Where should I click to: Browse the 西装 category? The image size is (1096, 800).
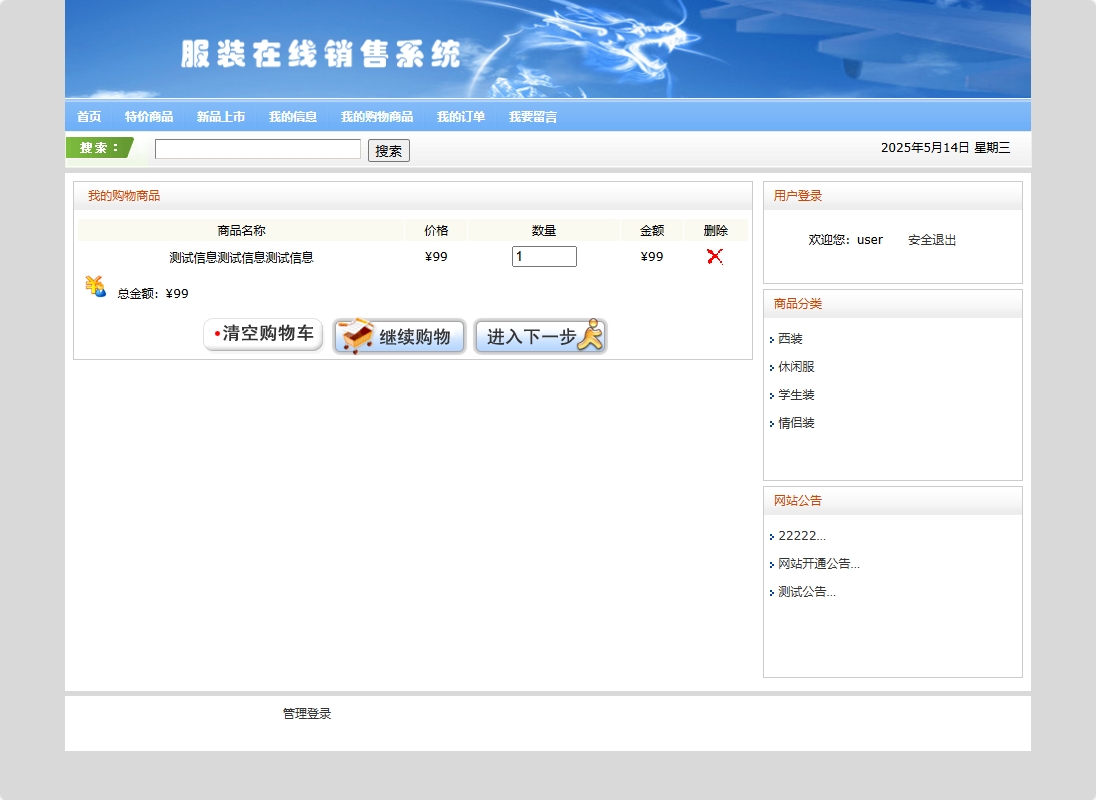click(791, 339)
